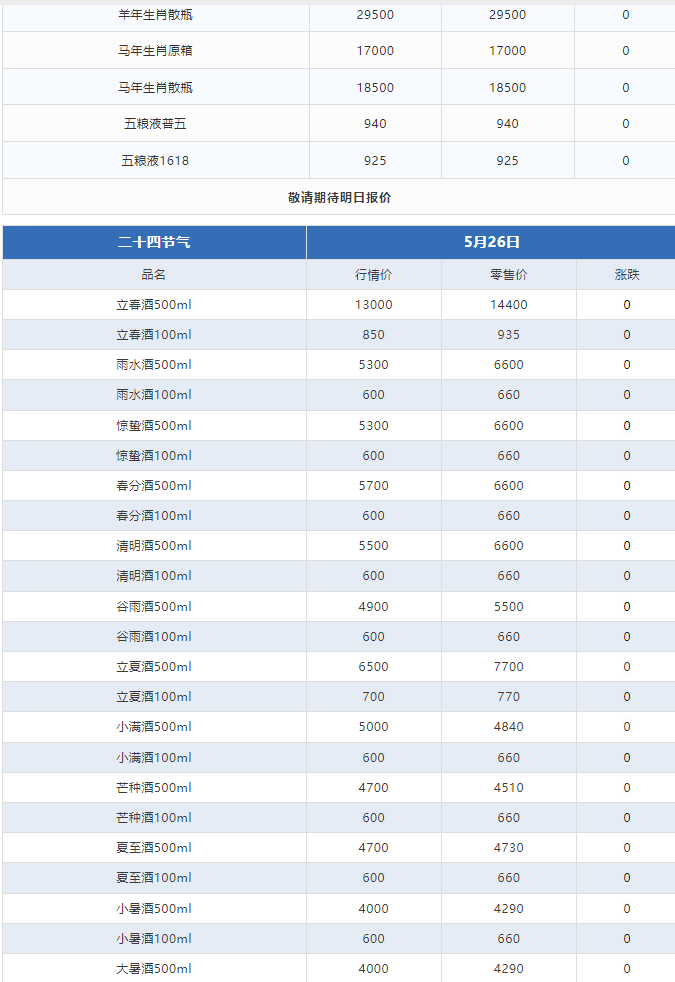675x982 pixels.
Task: Select 雨水酒100ml row name
Action: (x=154, y=395)
